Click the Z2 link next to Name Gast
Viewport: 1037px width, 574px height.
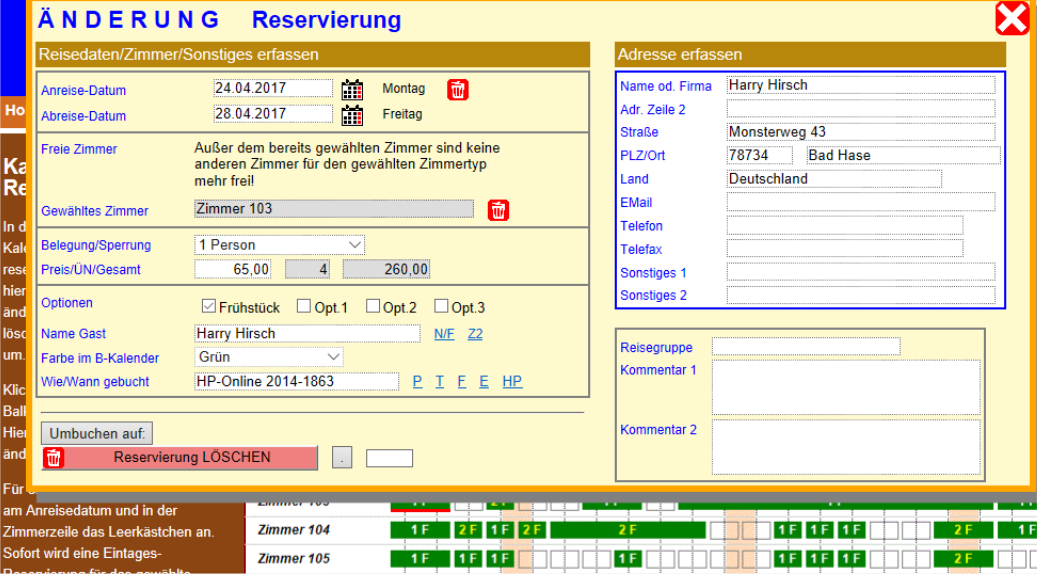pos(475,334)
